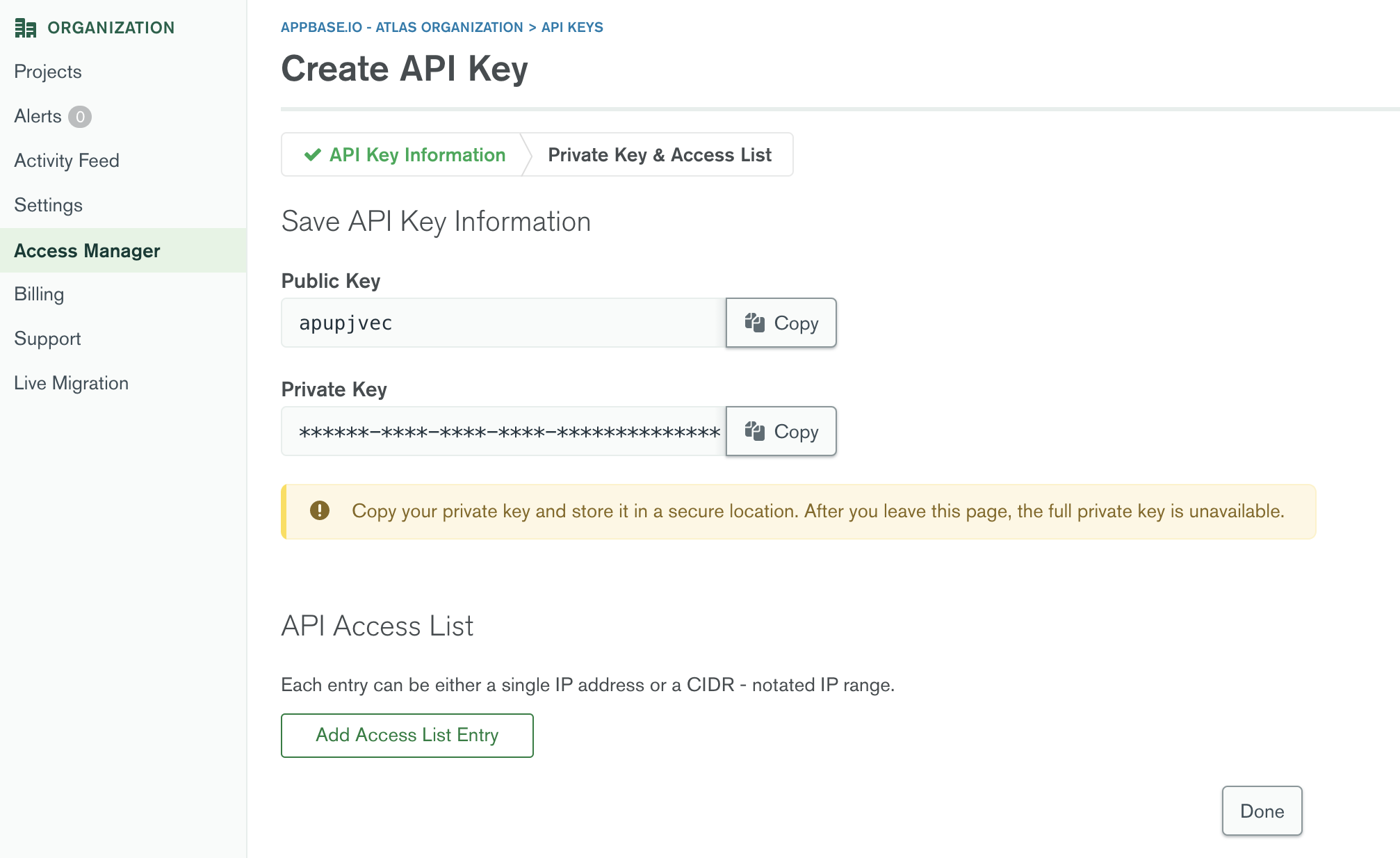Click the green checkmark on API Key Information
The image size is (1400, 858).
(x=313, y=155)
